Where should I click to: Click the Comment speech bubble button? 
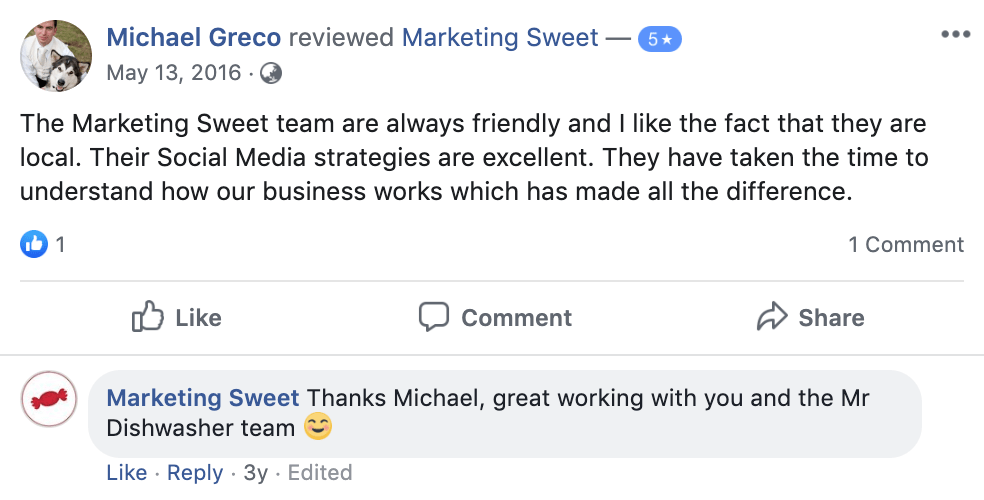495,318
